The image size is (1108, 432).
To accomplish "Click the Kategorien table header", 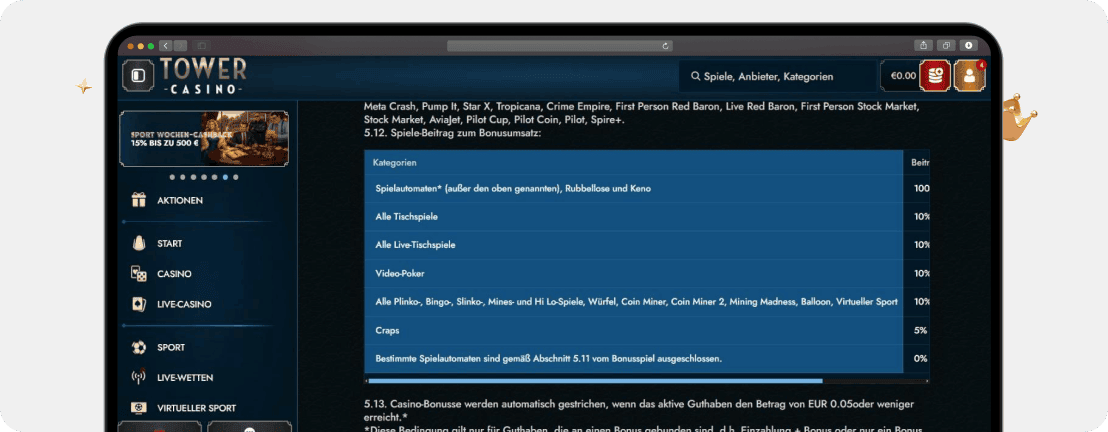I will click(396, 163).
